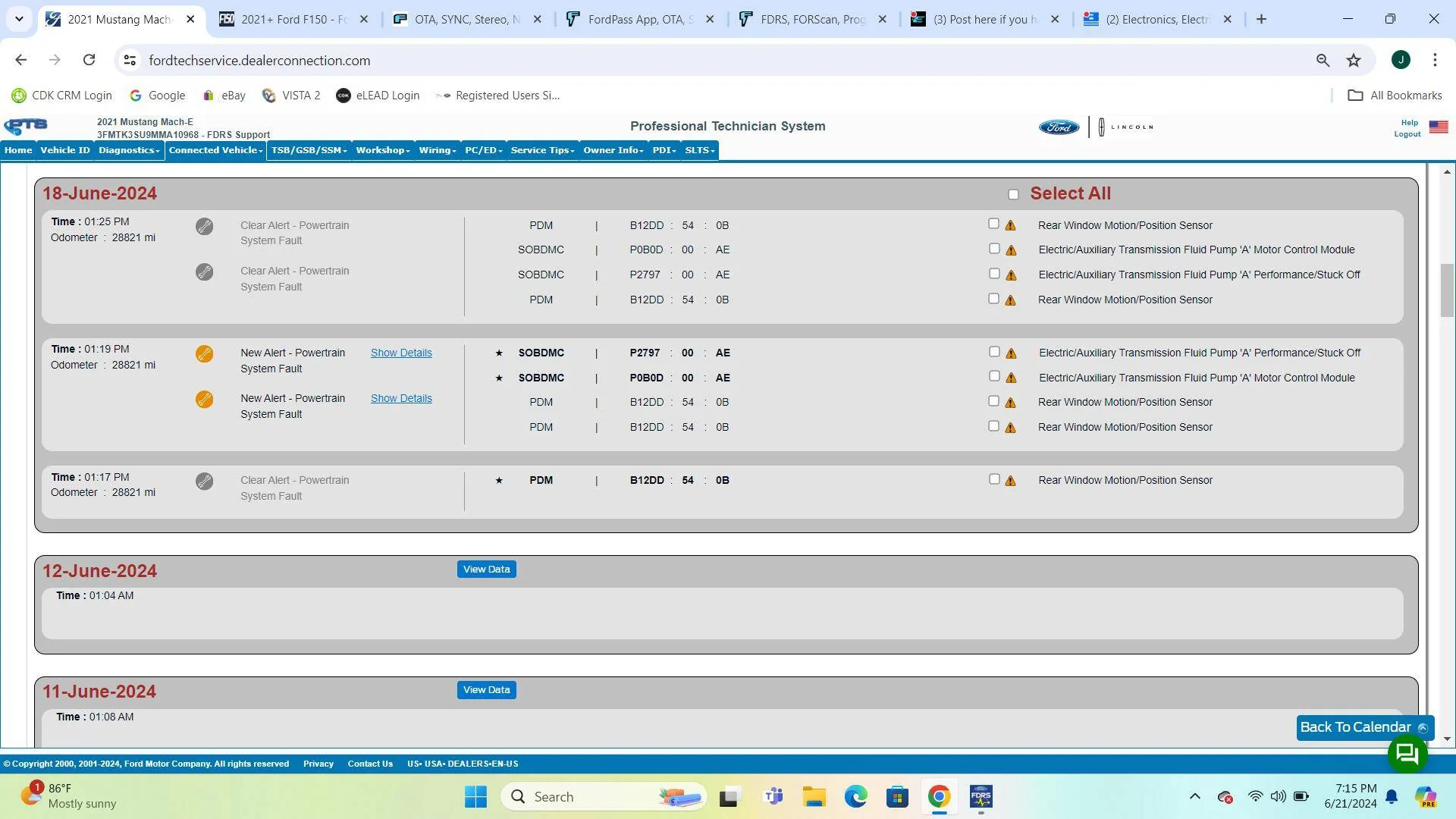Click the US flag language icon
The height and width of the screenshot is (819, 1456).
tap(1439, 127)
